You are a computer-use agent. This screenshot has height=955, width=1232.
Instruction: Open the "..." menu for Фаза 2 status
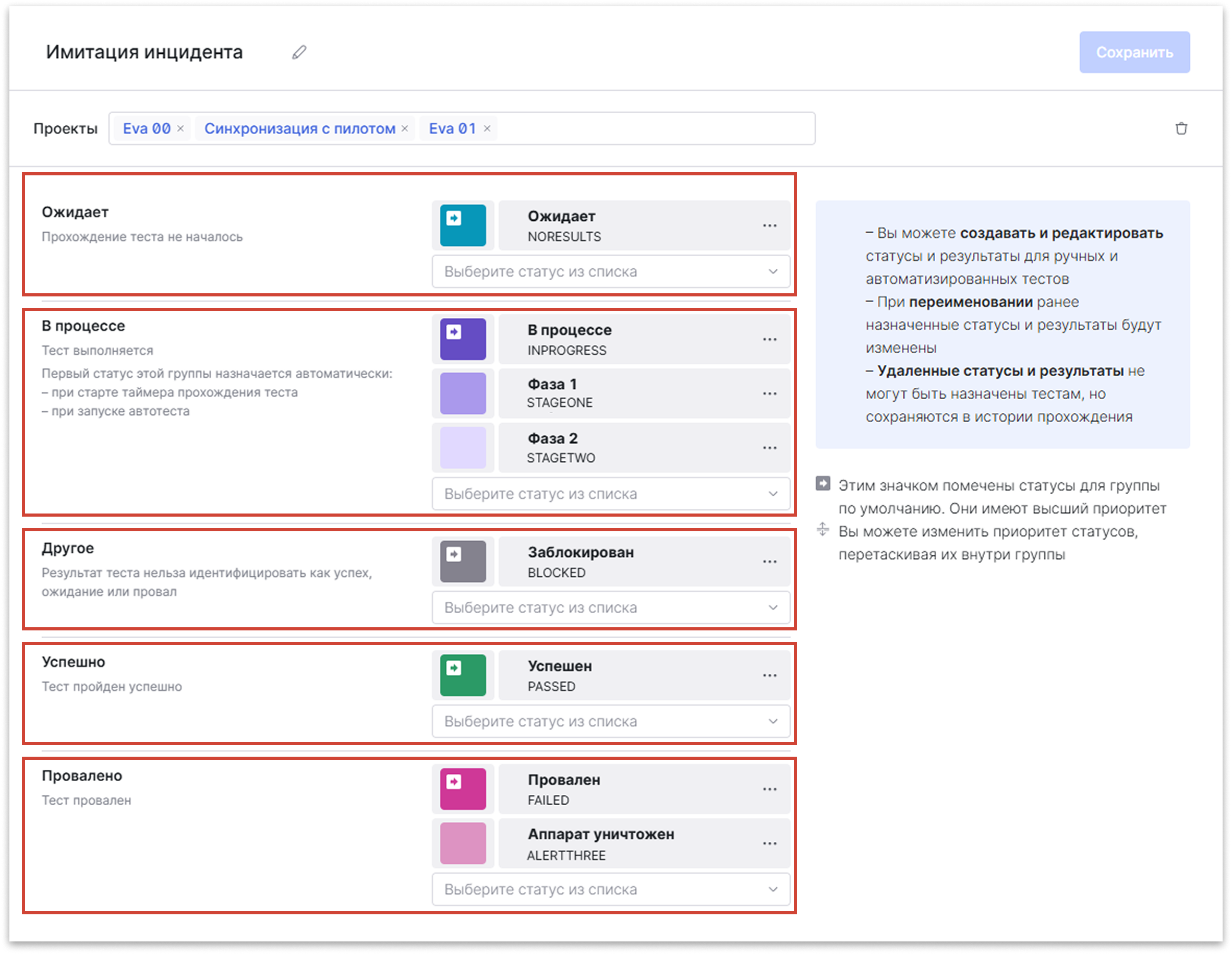770,447
